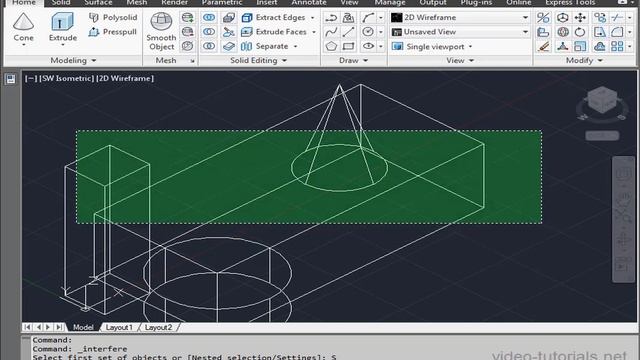Open the Separate dropdown arrow

[x=296, y=47]
